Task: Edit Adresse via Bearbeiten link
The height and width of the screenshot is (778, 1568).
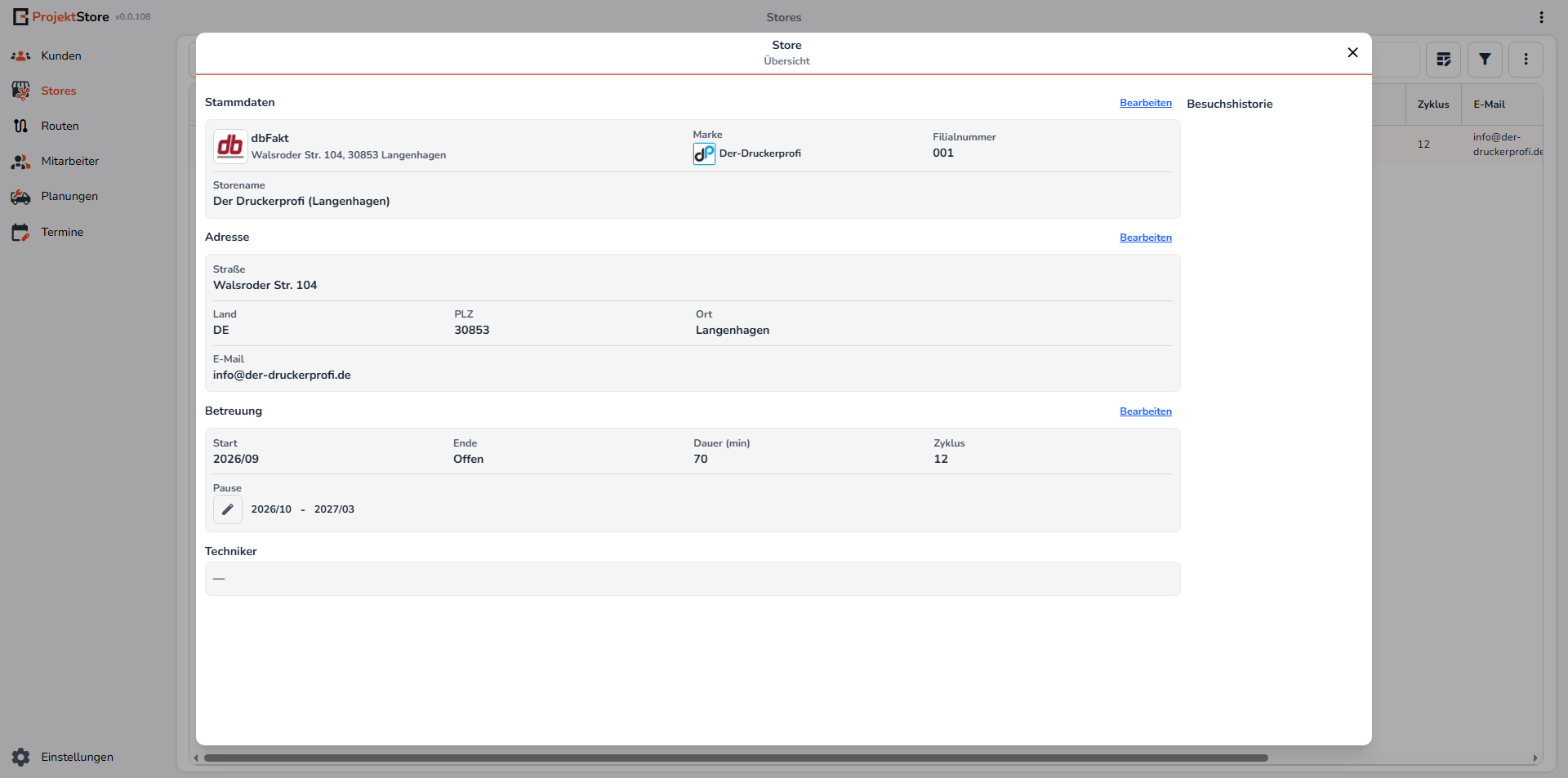Action: [x=1146, y=238]
